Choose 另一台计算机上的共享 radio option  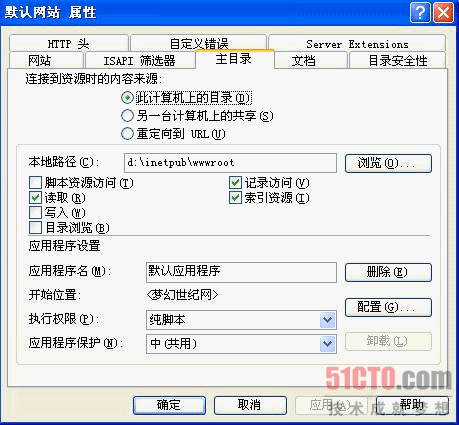[127, 116]
